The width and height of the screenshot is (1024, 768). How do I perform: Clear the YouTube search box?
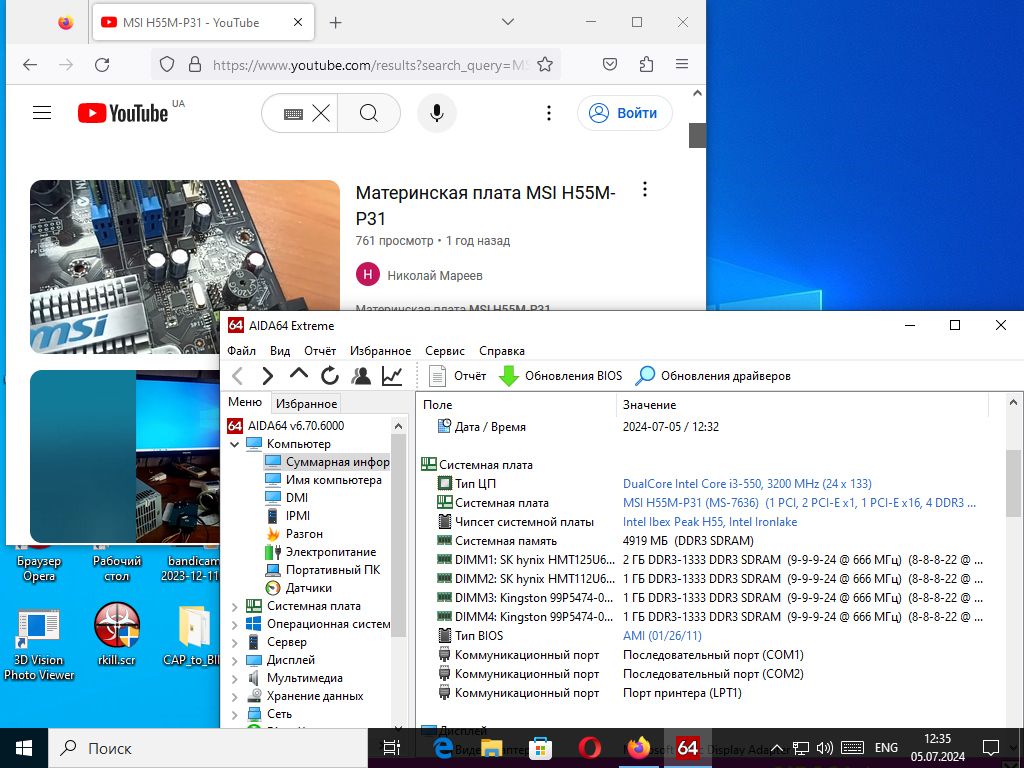click(321, 114)
